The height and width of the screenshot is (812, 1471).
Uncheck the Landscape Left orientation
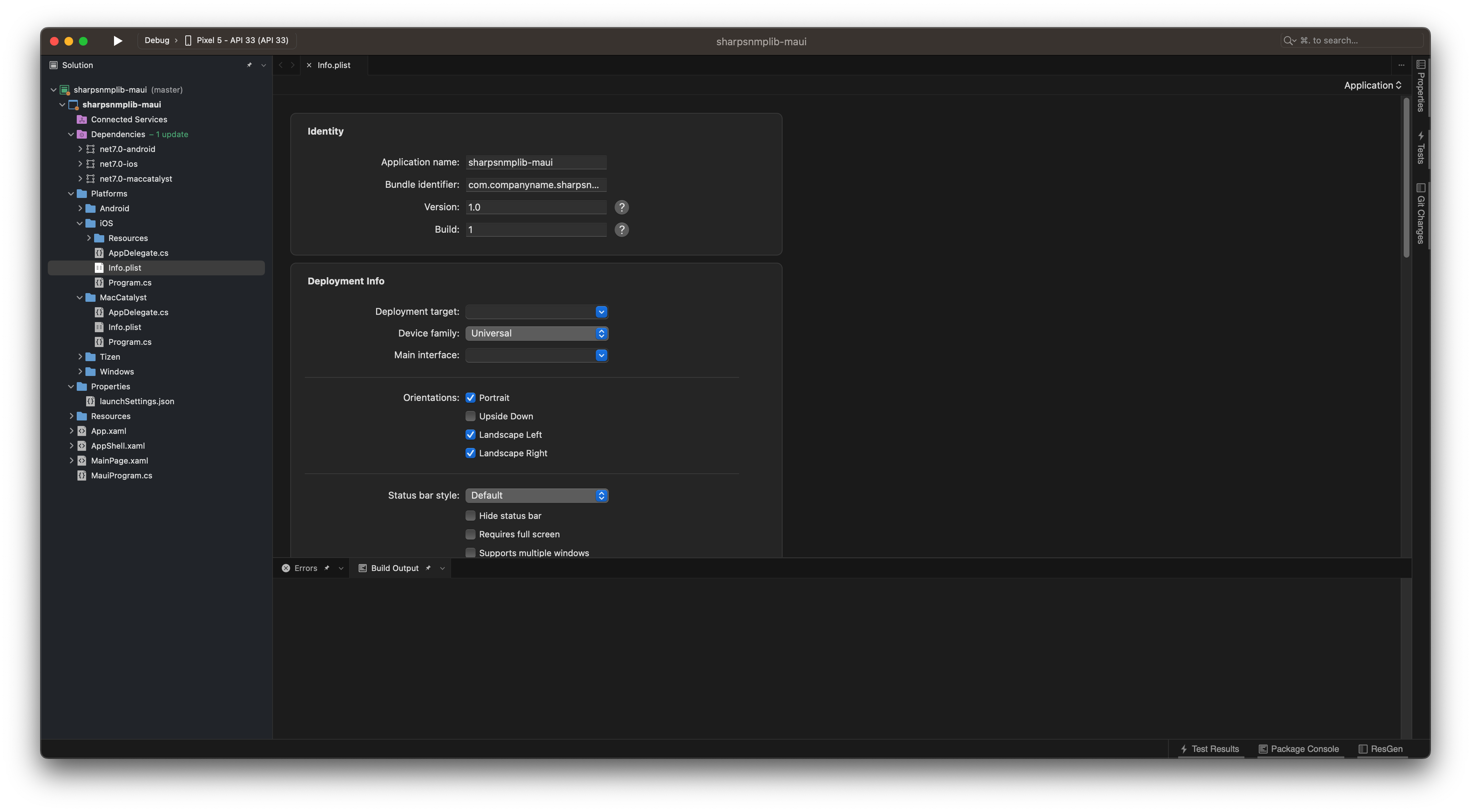471,435
